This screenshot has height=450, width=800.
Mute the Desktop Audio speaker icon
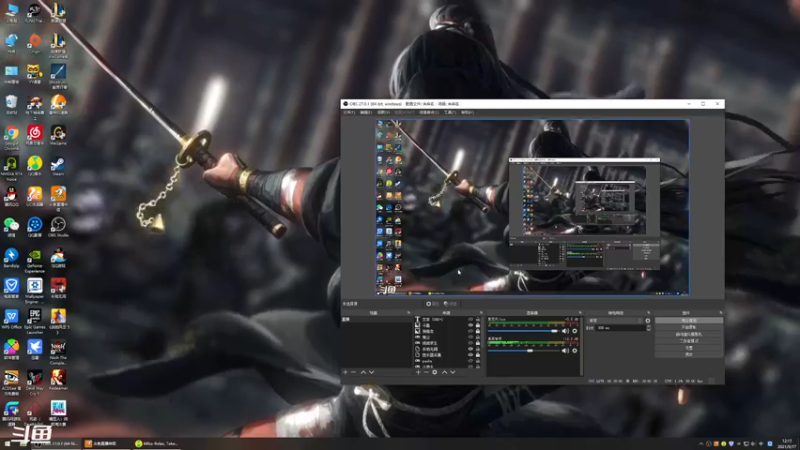tap(565, 351)
